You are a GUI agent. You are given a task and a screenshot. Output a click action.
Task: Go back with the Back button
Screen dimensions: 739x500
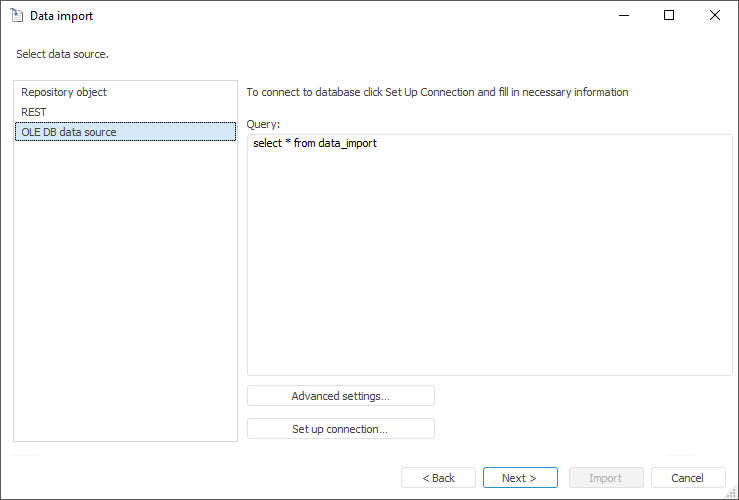tap(438, 478)
